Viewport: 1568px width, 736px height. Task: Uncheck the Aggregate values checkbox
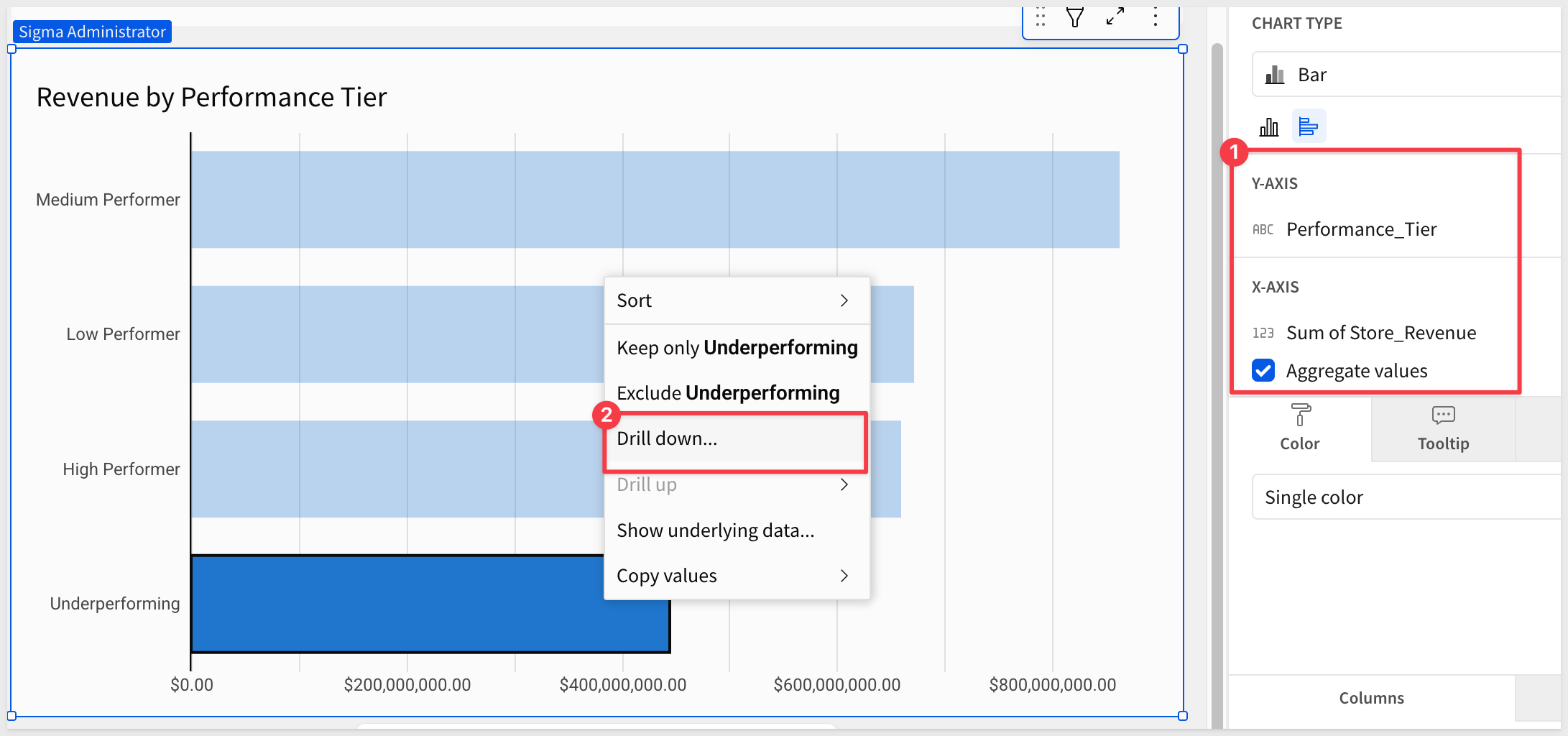pyautogui.click(x=1263, y=371)
